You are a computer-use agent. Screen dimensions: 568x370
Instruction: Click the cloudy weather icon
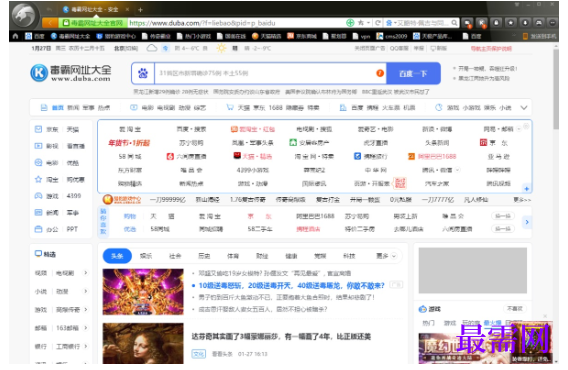click(x=152, y=48)
